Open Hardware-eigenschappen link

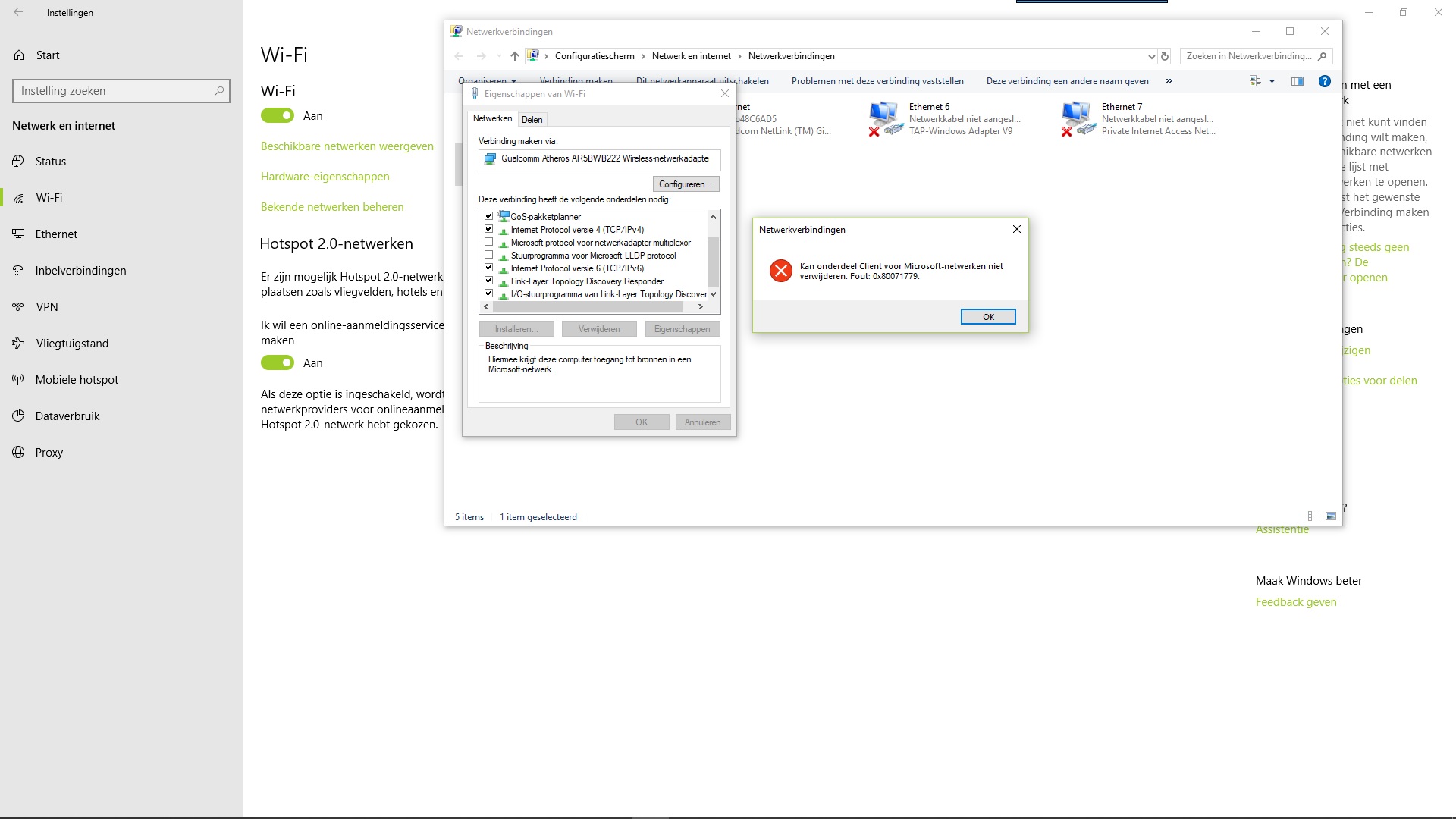[x=325, y=177]
